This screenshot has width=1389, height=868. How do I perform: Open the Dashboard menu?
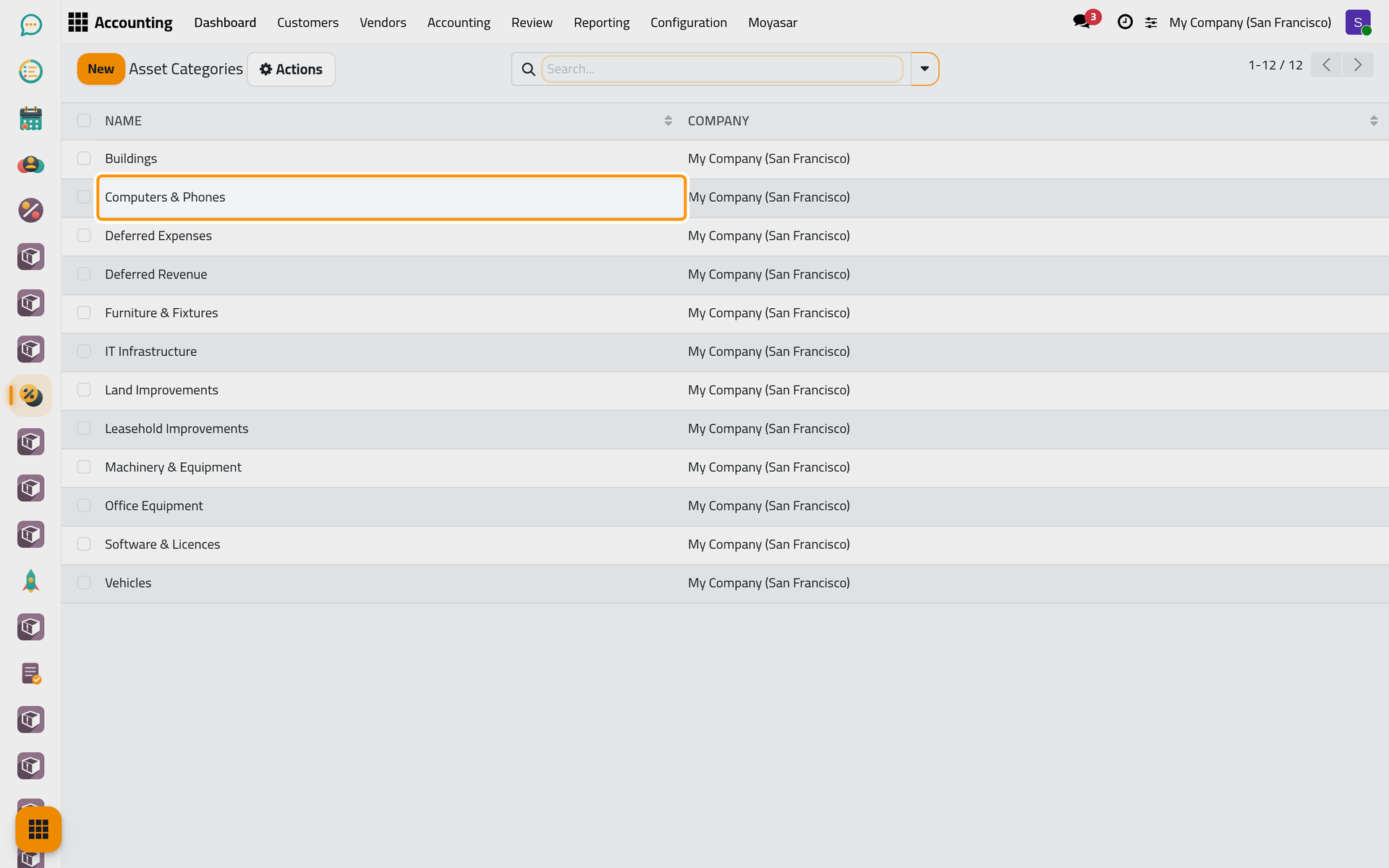(x=225, y=22)
